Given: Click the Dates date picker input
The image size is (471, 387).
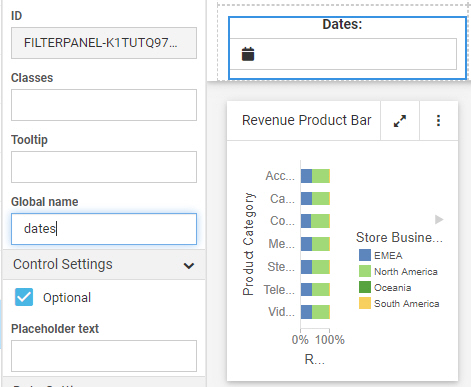Looking at the screenshot, I should 343,54.
